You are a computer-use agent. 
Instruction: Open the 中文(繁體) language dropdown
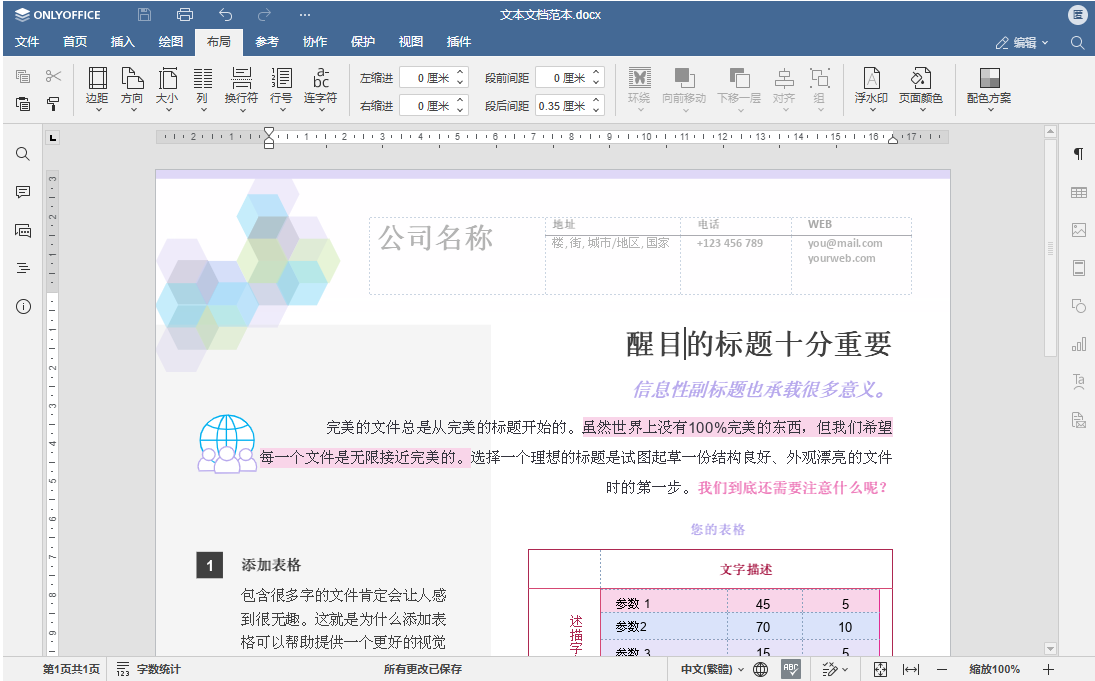click(x=712, y=669)
